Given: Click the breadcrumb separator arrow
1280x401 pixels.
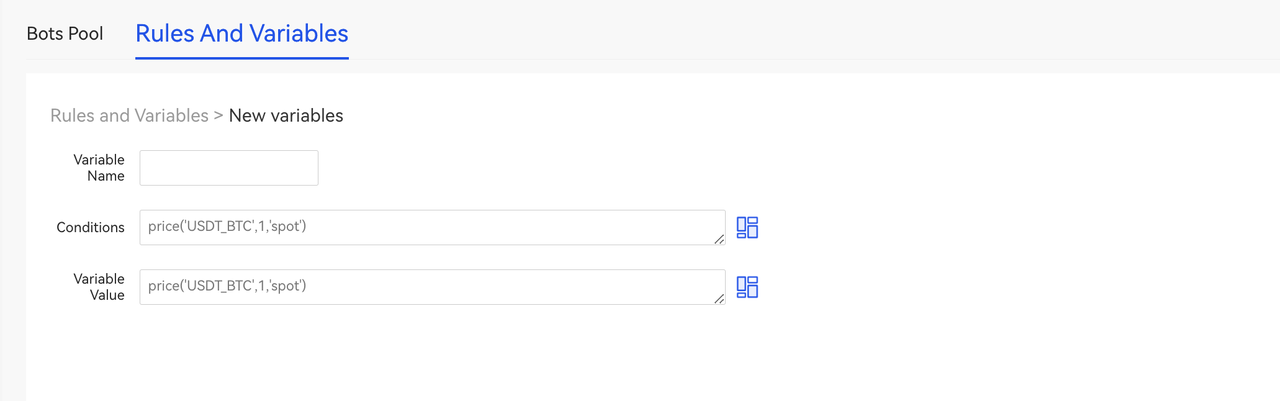Looking at the screenshot, I should click(x=218, y=116).
